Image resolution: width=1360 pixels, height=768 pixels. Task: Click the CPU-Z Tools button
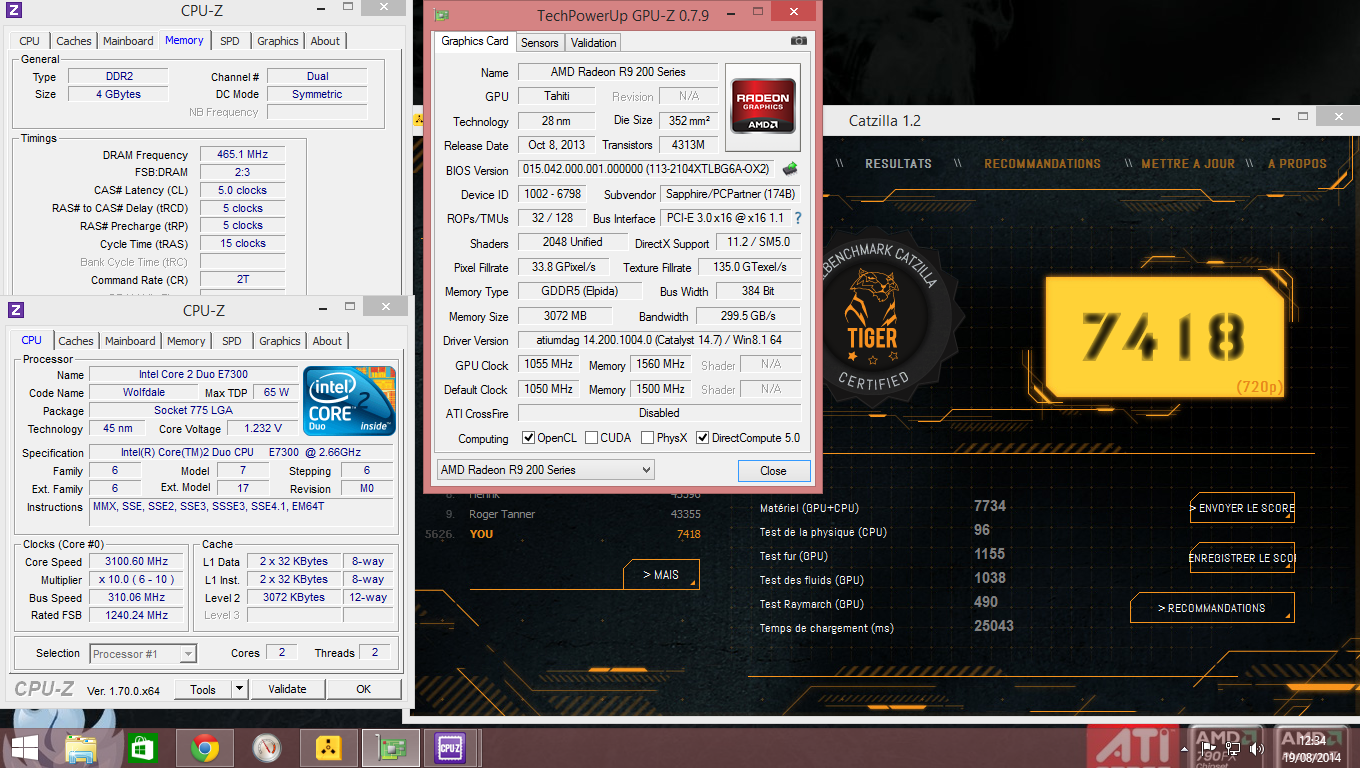pos(203,689)
